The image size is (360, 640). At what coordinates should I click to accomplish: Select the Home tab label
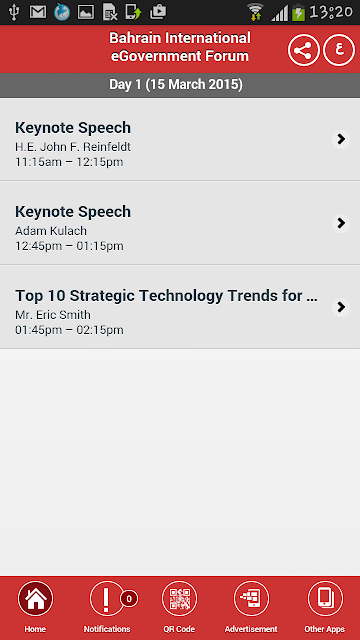[x=35, y=629]
